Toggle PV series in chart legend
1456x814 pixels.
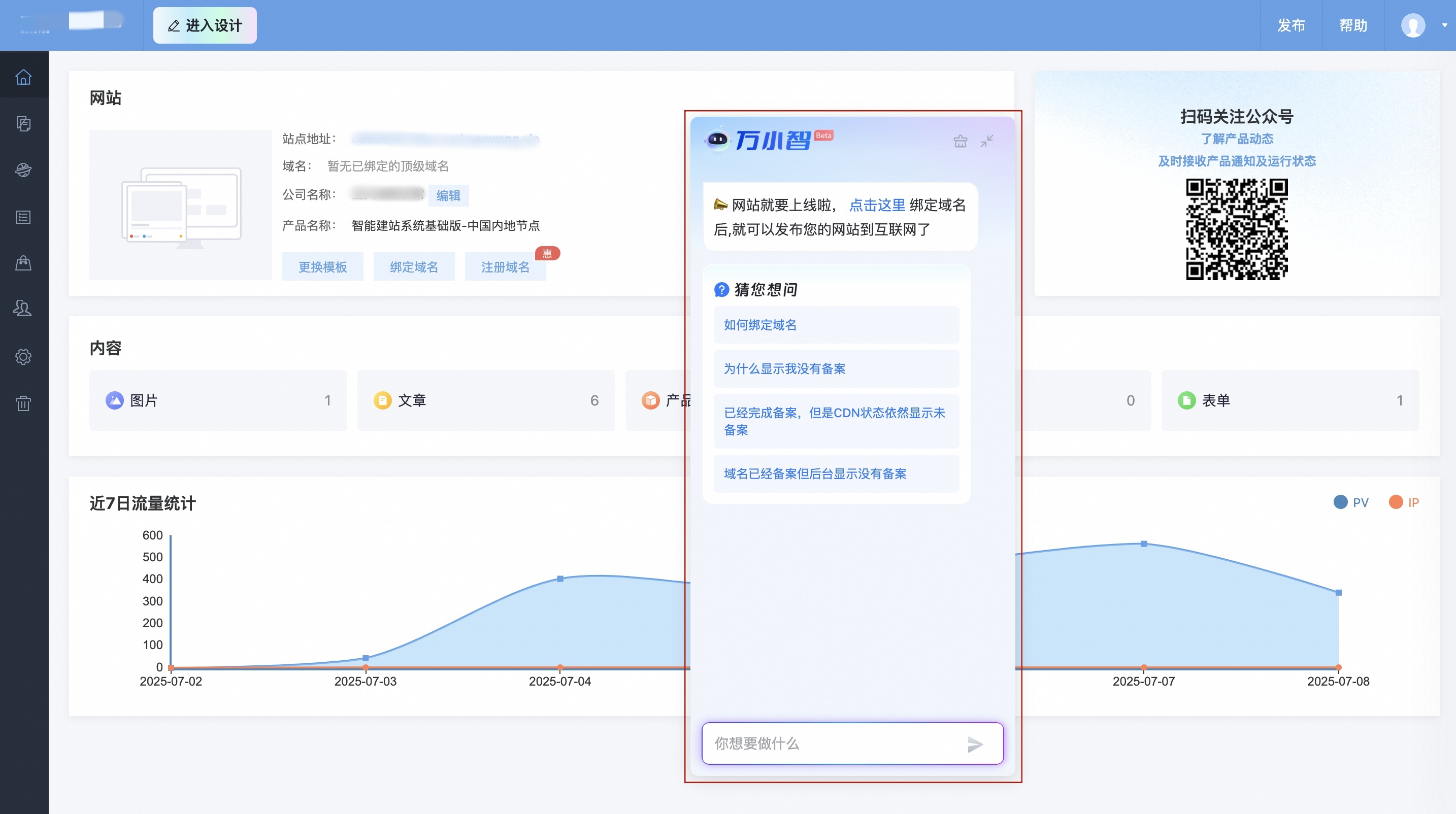(1351, 502)
